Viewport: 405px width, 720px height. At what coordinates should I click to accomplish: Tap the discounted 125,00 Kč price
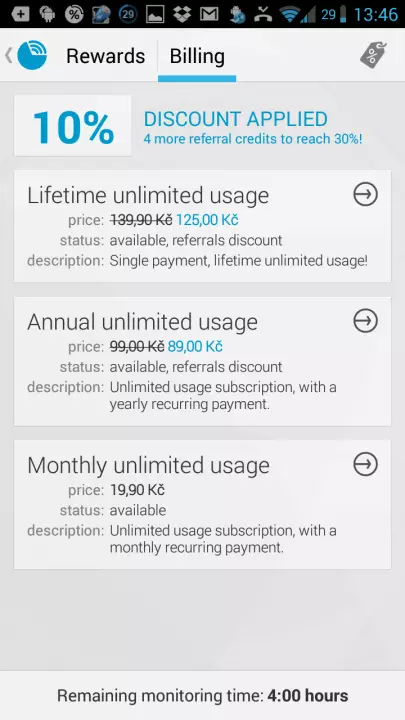coord(207,220)
